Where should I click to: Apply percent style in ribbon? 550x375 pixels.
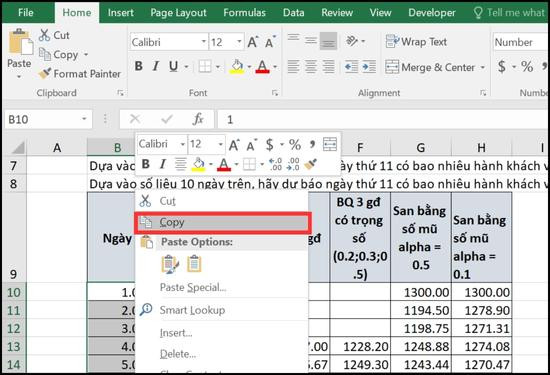coord(527,66)
